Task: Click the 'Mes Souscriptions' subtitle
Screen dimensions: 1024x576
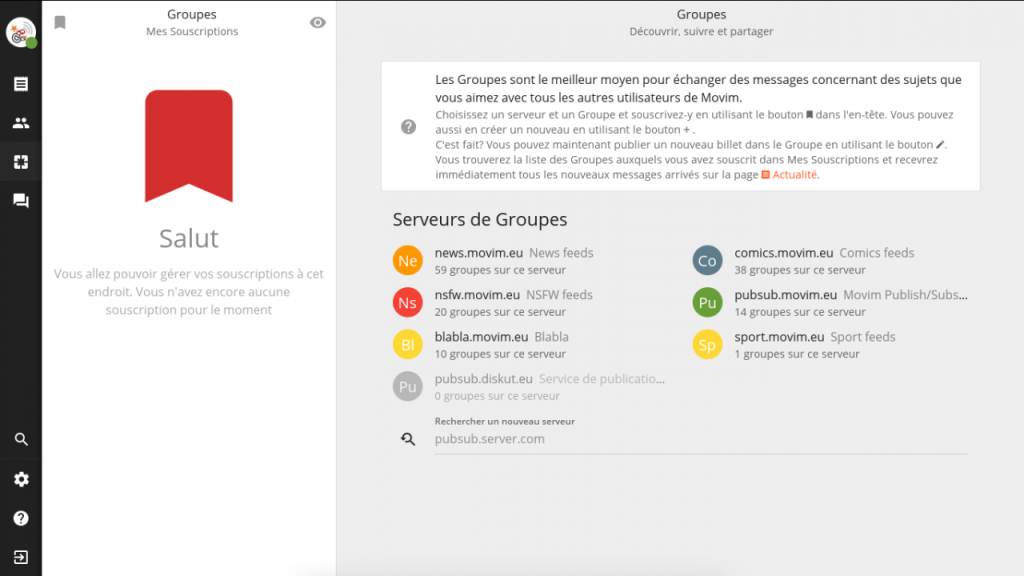Action: 192,31
